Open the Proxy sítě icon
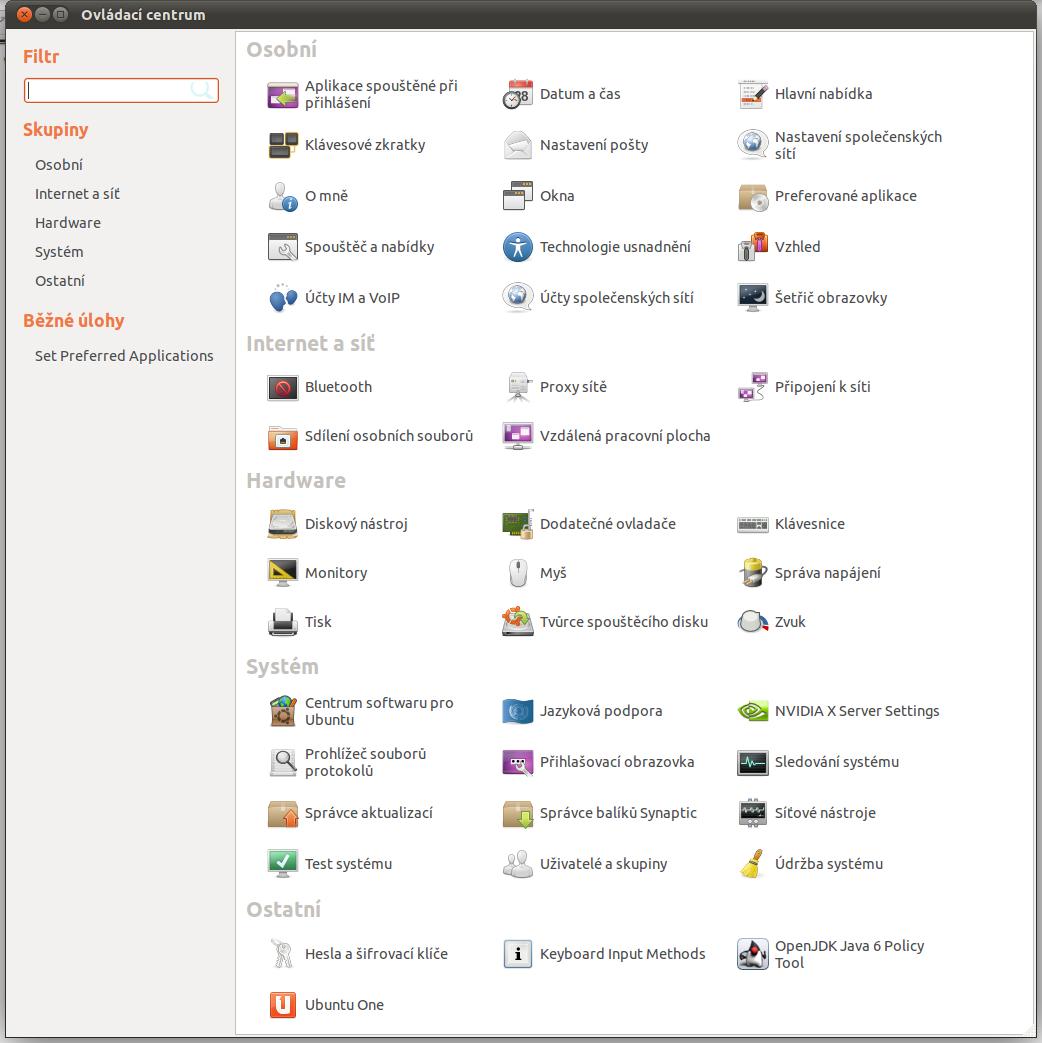 tap(518, 387)
